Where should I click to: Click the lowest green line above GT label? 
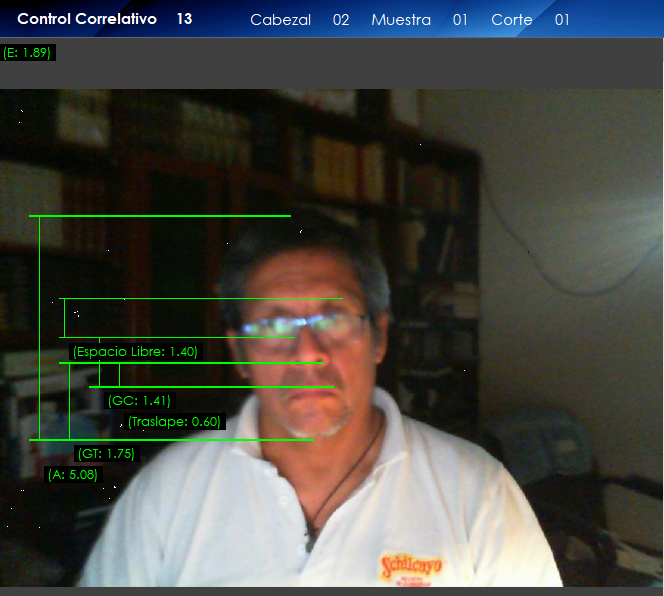pyautogui.click(x=170, y=439)
